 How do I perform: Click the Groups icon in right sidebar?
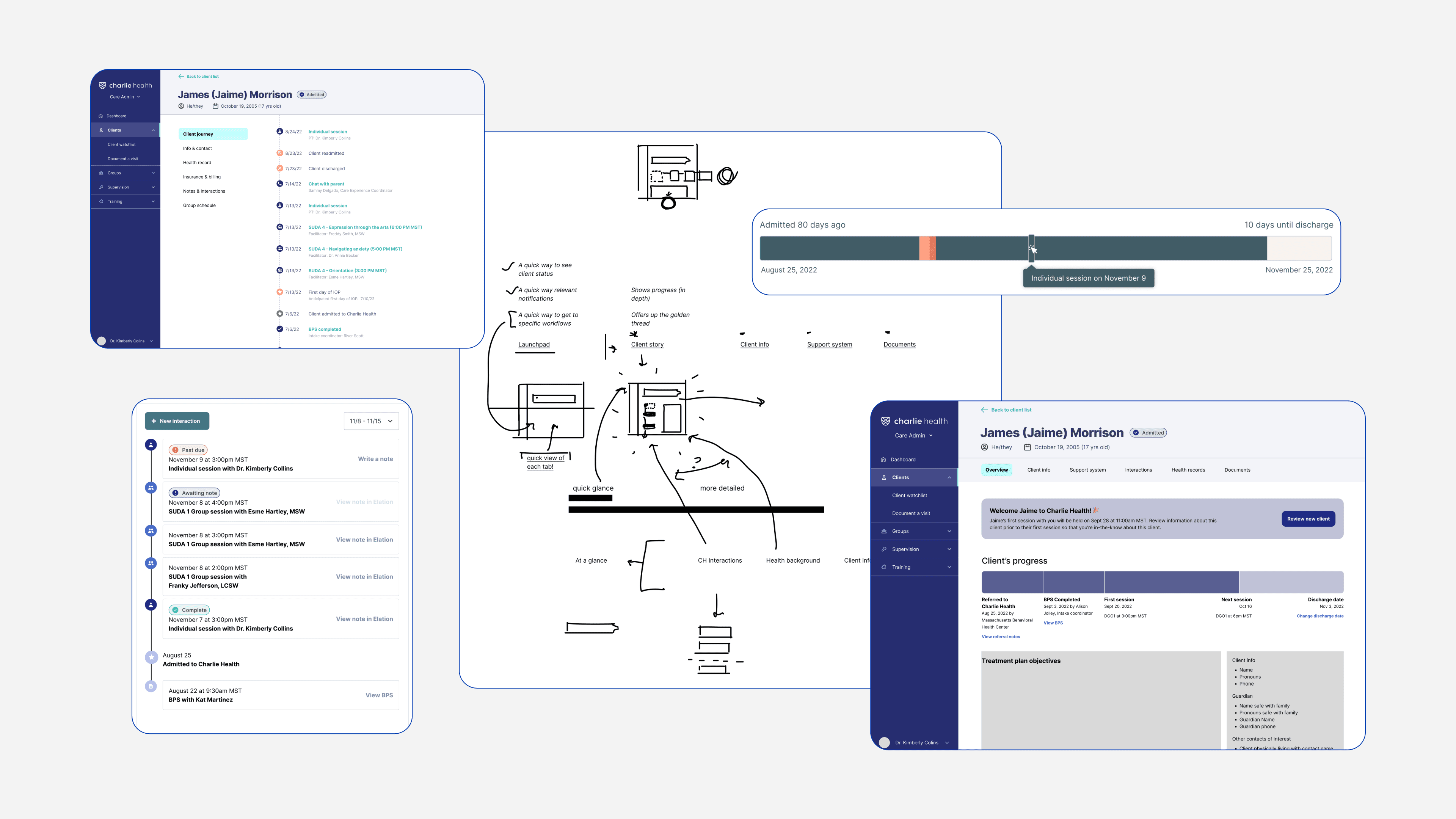click(884, 531)
